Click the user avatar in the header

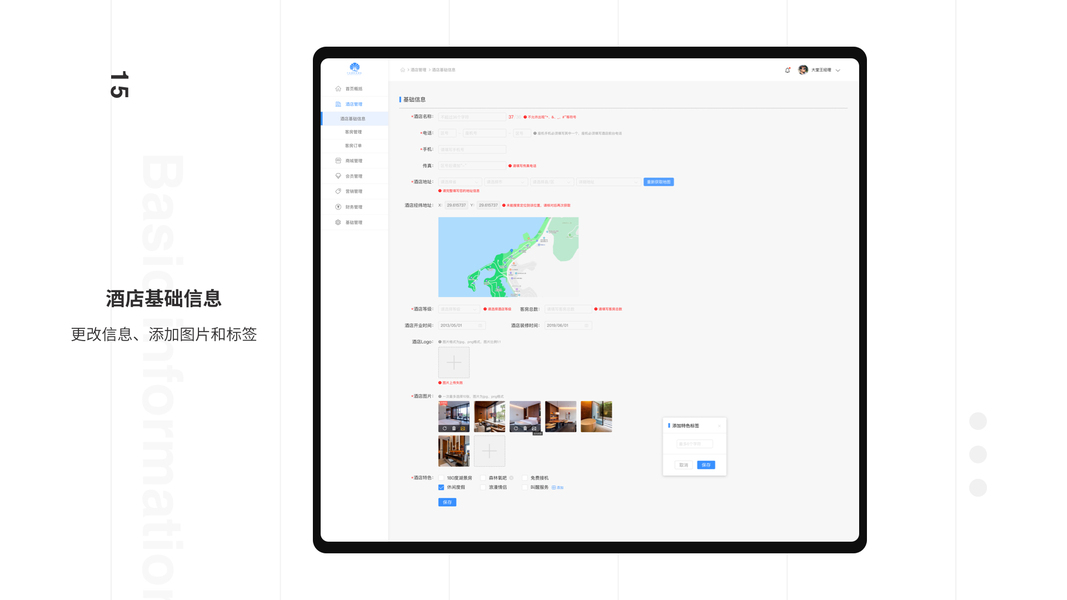coord(803,70)
